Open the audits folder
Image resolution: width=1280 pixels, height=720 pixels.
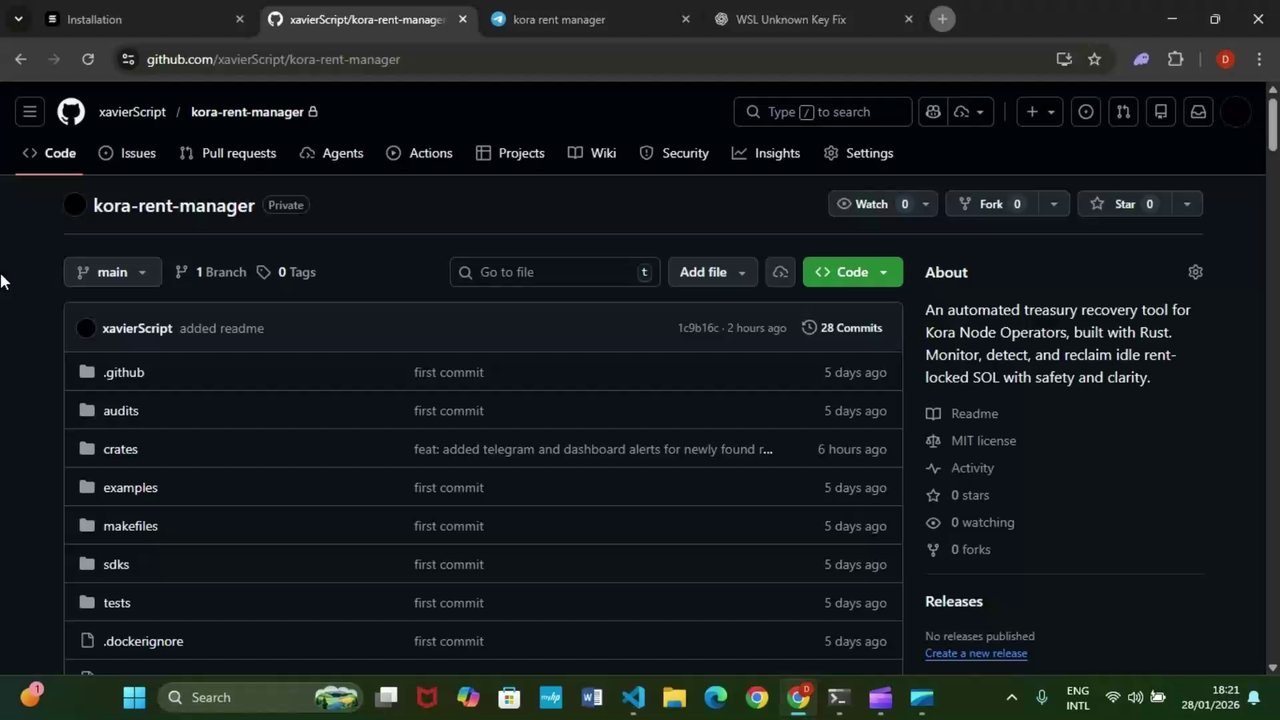click(x=121, y=411)
